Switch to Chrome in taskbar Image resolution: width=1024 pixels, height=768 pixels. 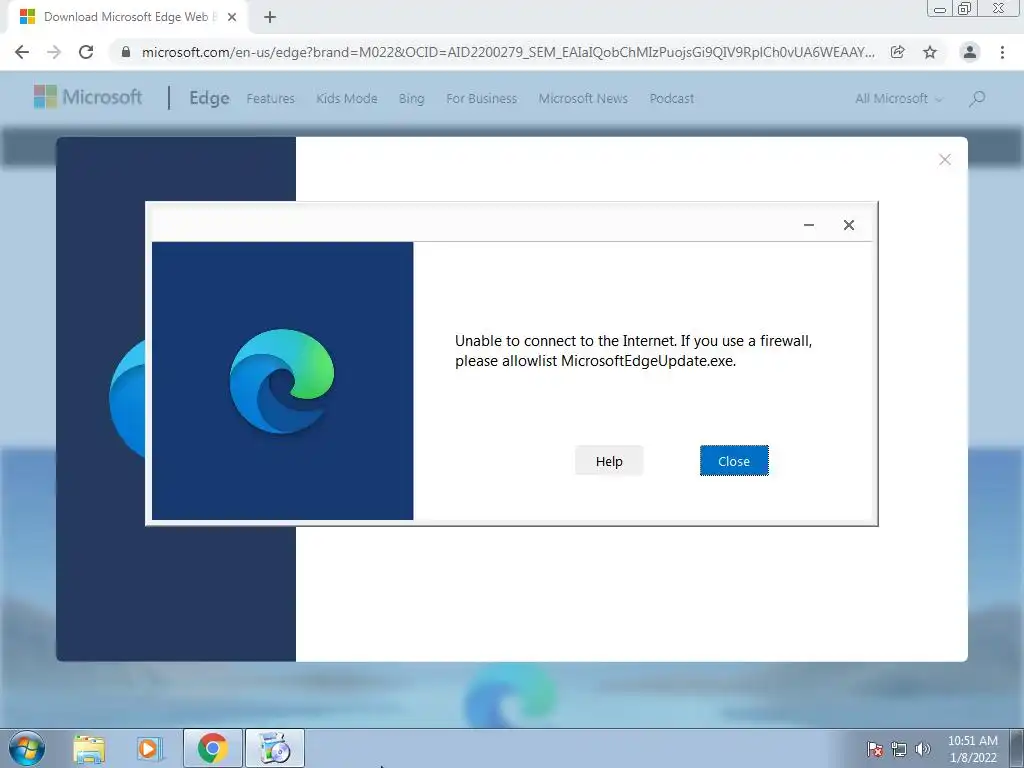point(213,748)
